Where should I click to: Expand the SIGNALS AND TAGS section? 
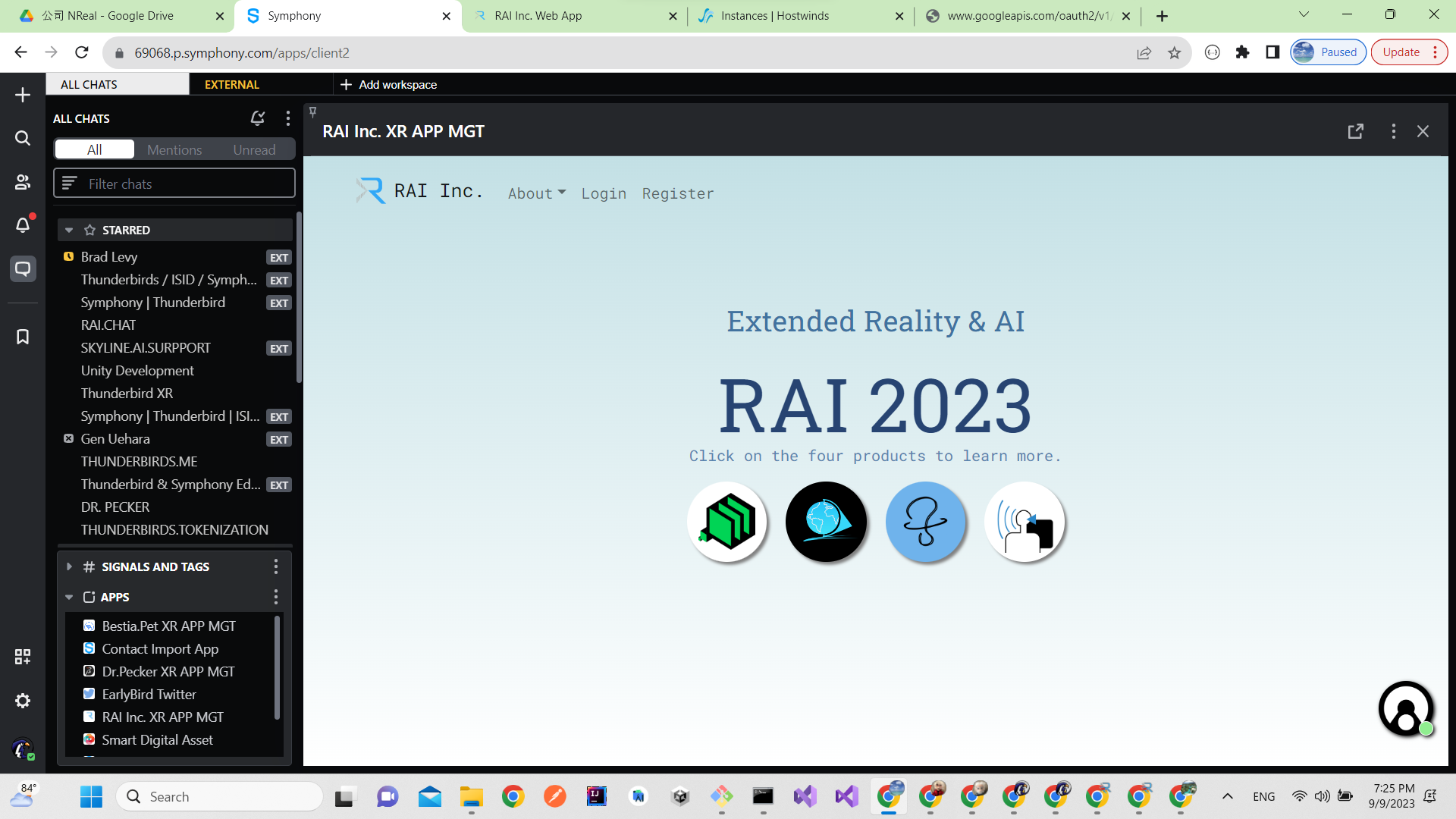(x=69, y=566)
